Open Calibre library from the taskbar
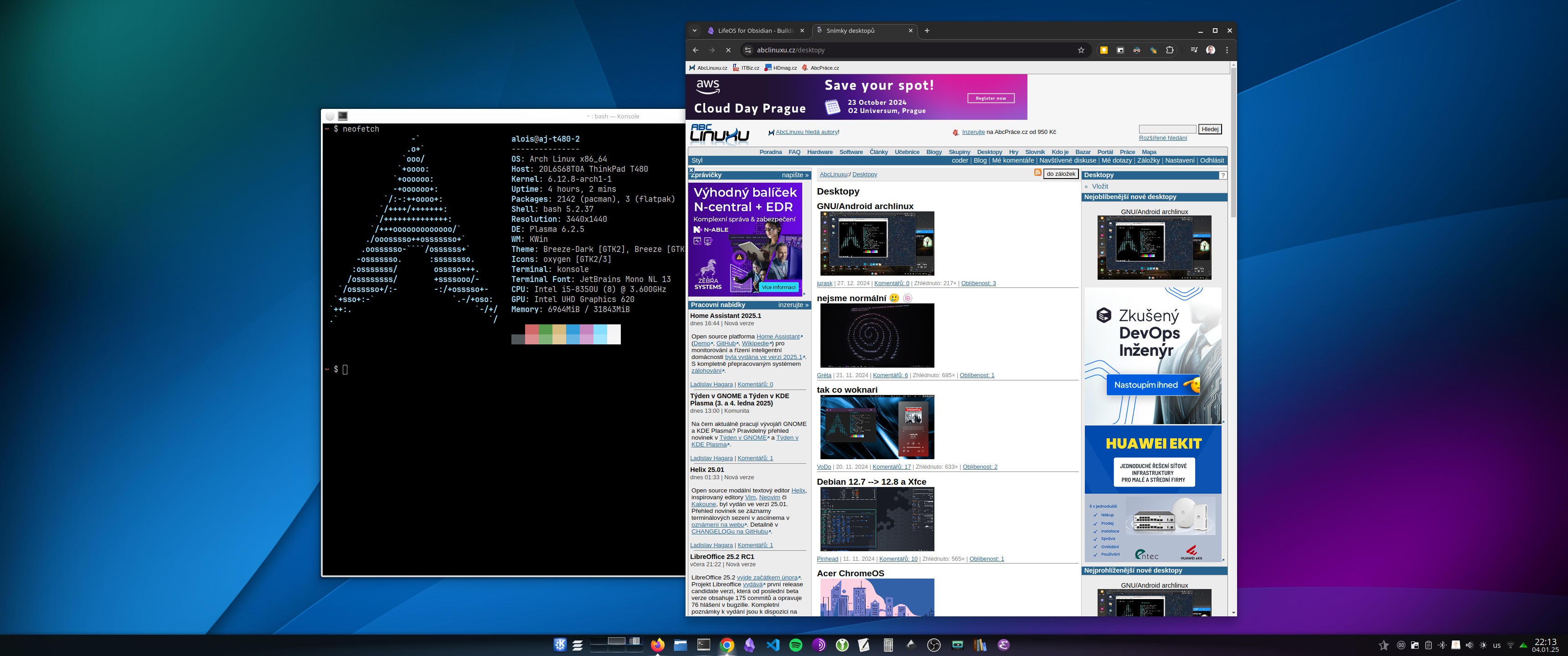Image resolution: width=1568 pixels, height=656 pixels. pos(980,645)
